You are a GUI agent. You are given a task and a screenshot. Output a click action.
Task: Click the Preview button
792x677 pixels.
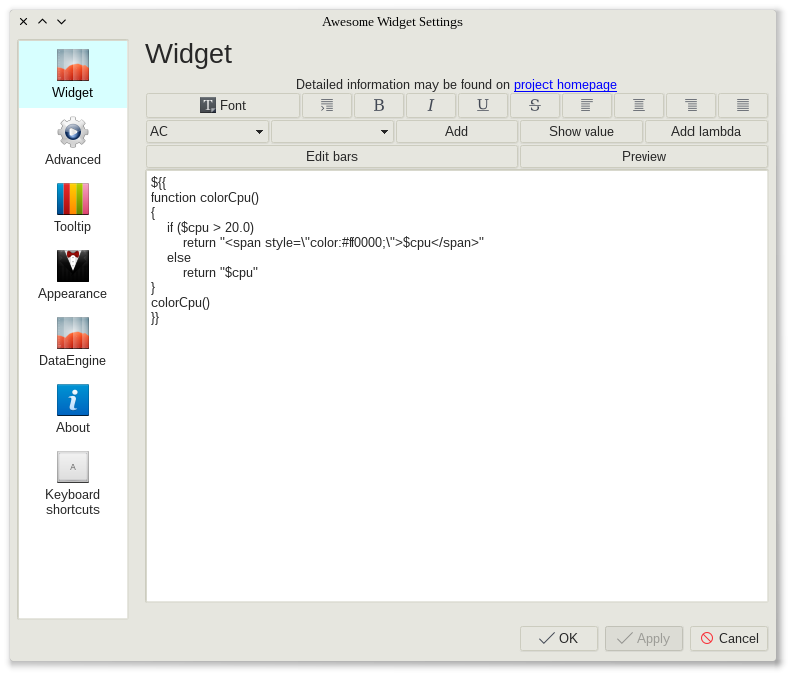[x=644, y=157]
